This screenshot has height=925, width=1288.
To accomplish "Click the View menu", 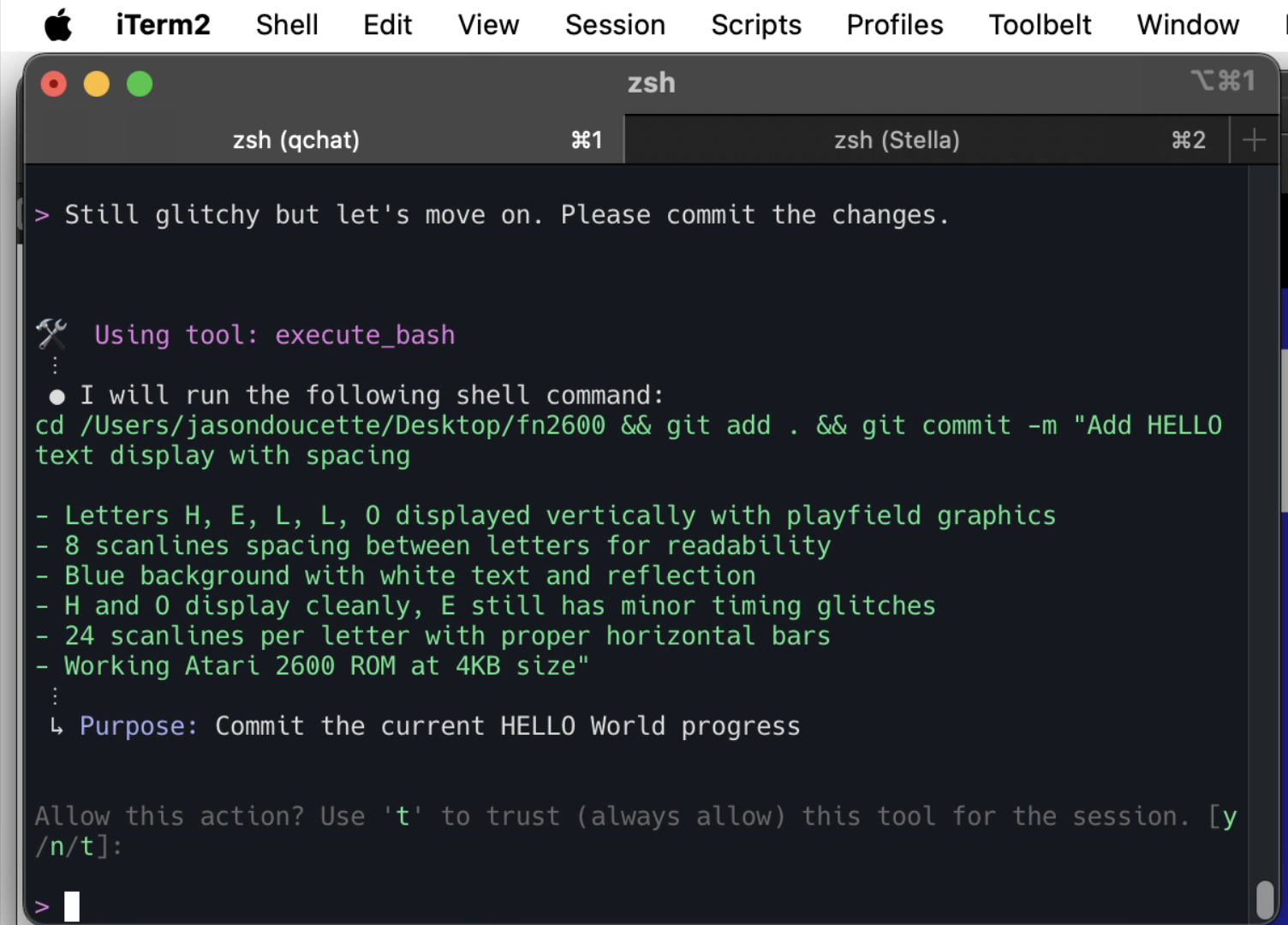I will [x=488, y=24].
